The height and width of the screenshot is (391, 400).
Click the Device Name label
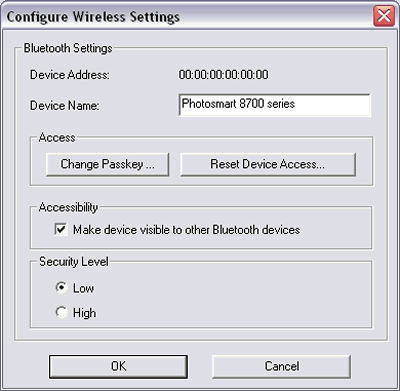[65, 106]
